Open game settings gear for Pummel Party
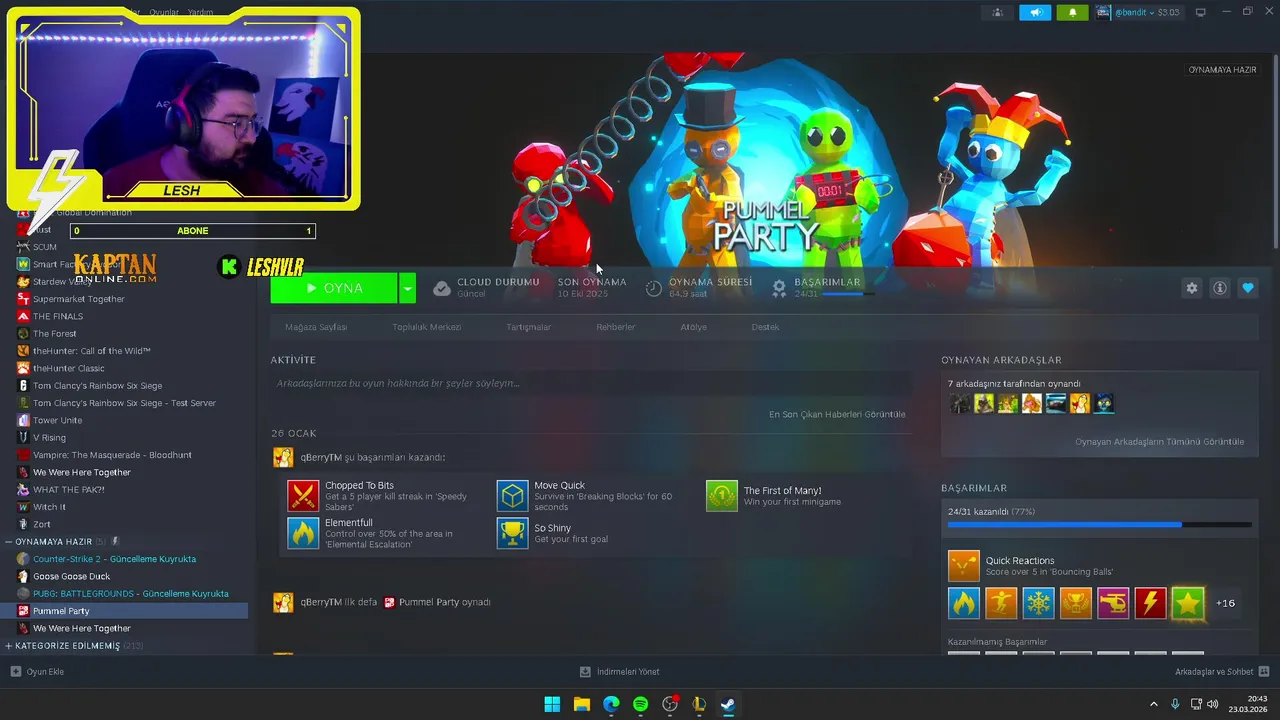This screenshot has height=720, width=1280. coord(1192,288)
